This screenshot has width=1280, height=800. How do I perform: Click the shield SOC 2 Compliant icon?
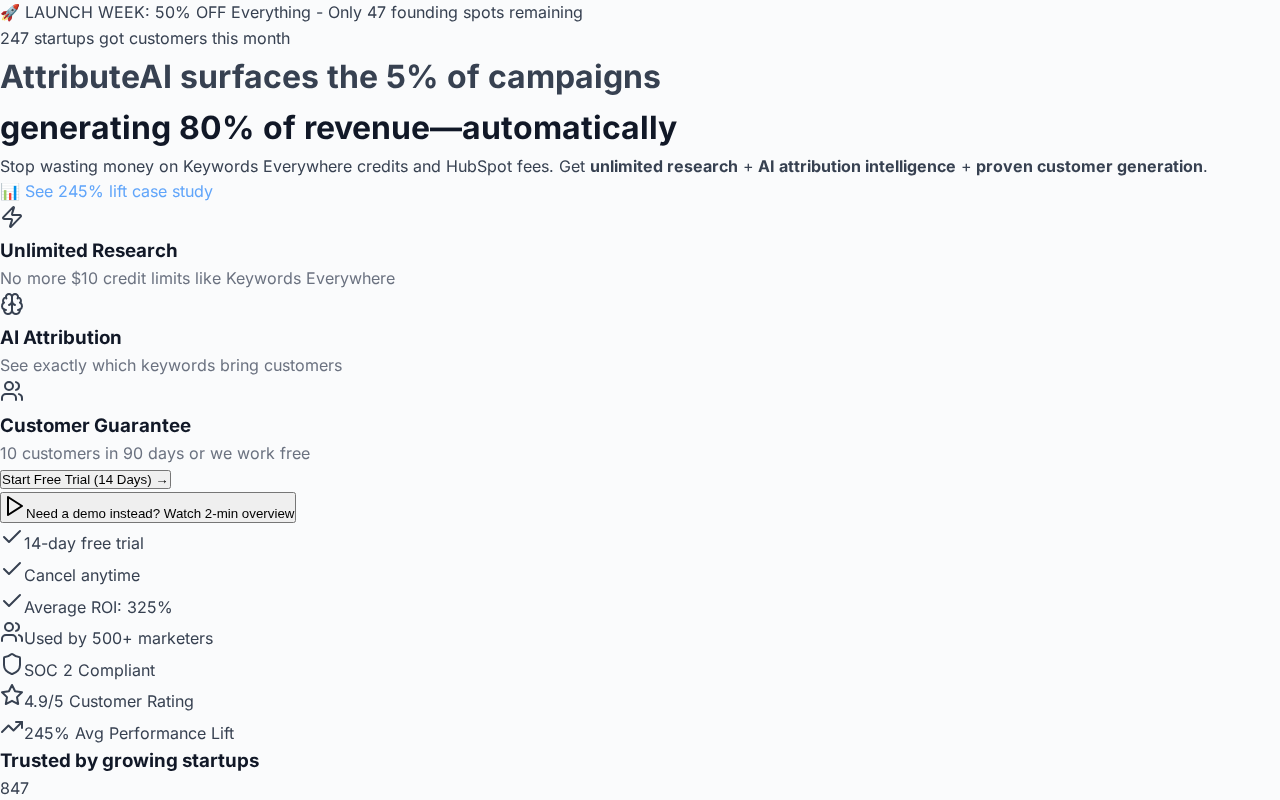tap(12, 664)
